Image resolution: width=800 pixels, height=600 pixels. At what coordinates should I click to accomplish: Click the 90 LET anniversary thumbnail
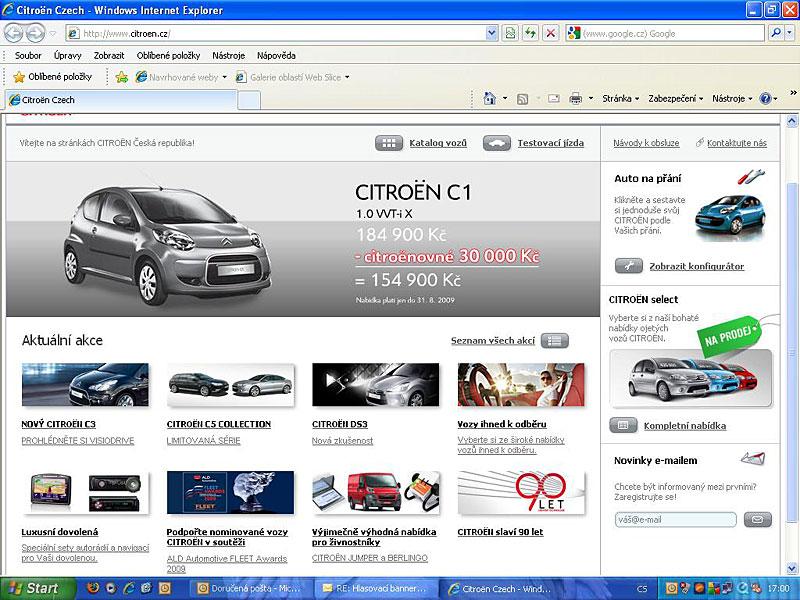click(x=521, y=493)
